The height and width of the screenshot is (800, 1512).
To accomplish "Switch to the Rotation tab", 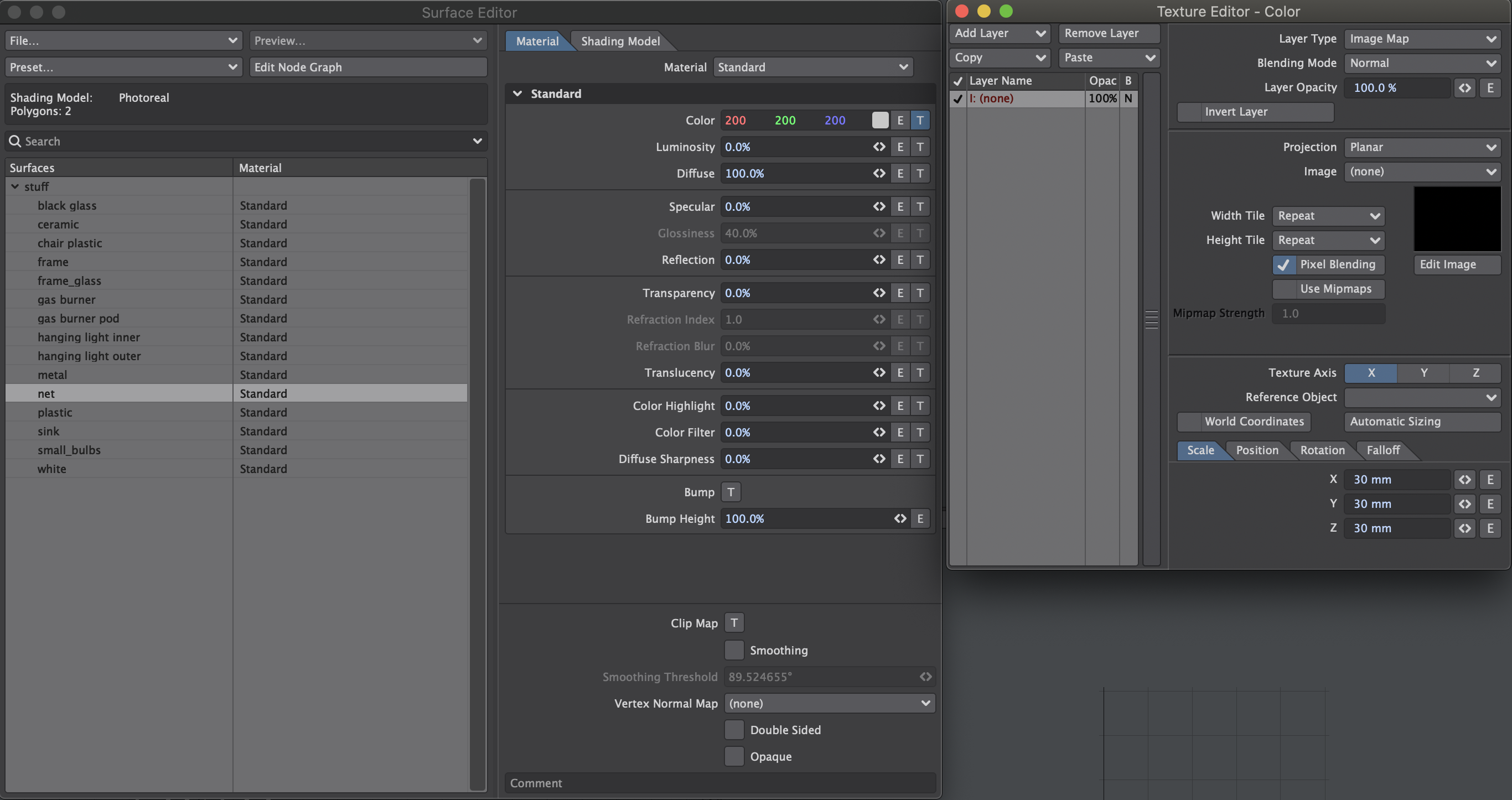I will (x=1322, y=450).
